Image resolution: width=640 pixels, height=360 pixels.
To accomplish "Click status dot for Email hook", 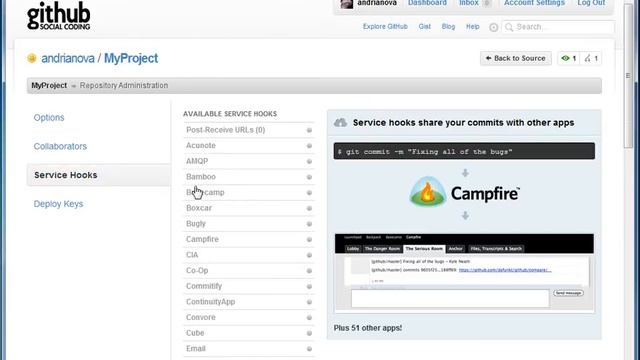I will (309, 349).
